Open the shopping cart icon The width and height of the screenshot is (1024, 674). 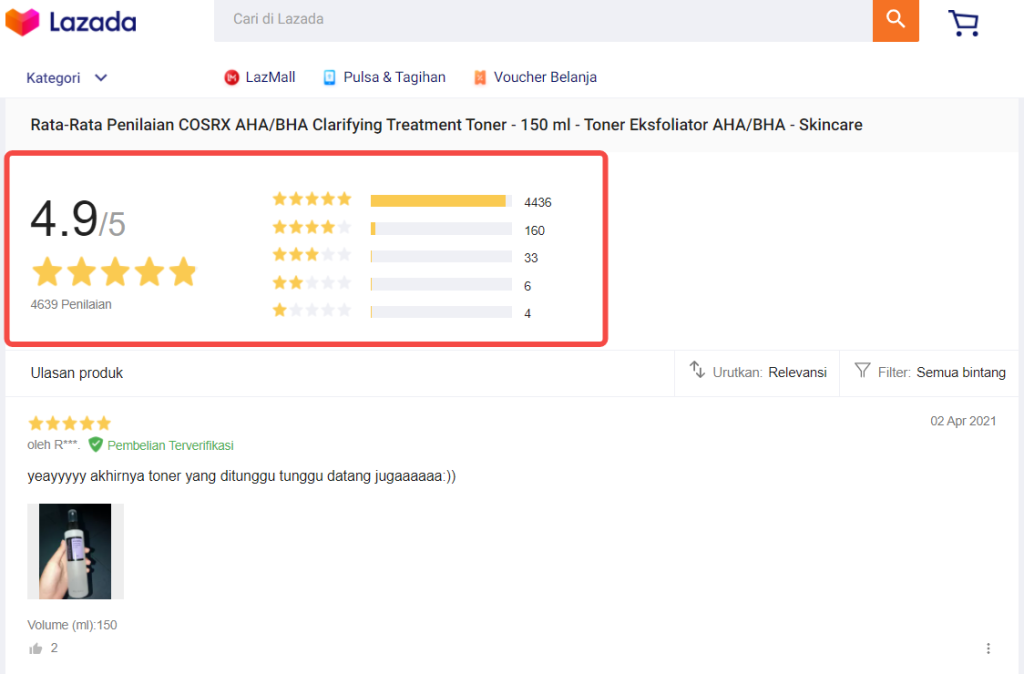click(963, 23)
